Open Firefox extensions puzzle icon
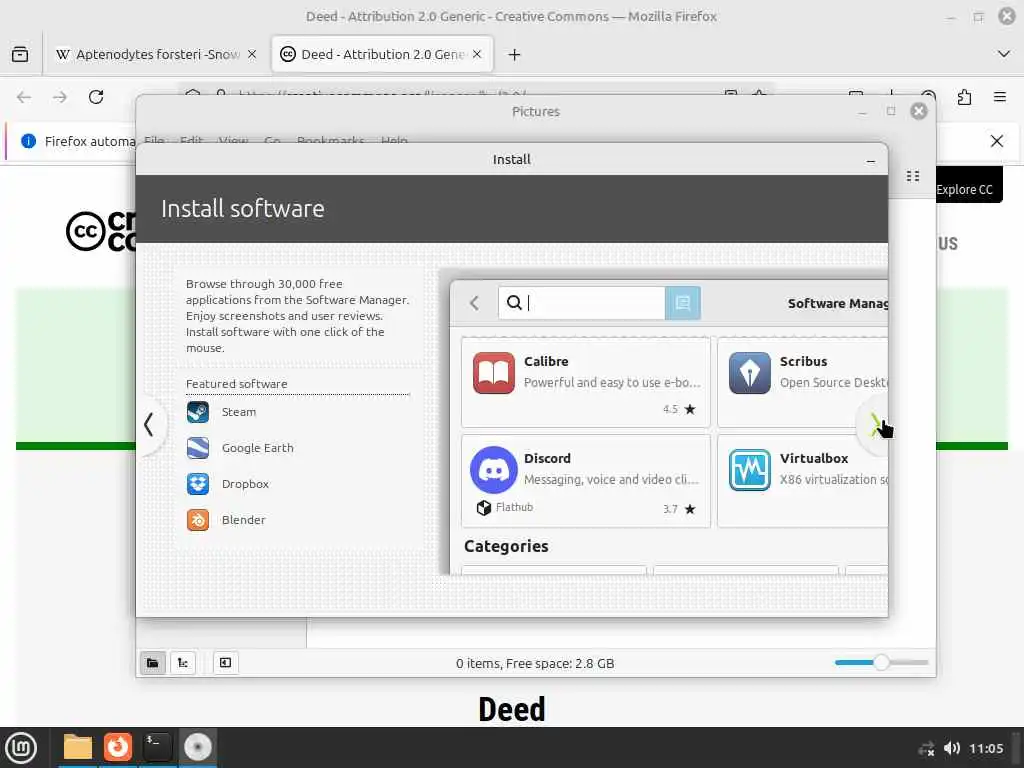1024x768 pixels. [965, 97]
